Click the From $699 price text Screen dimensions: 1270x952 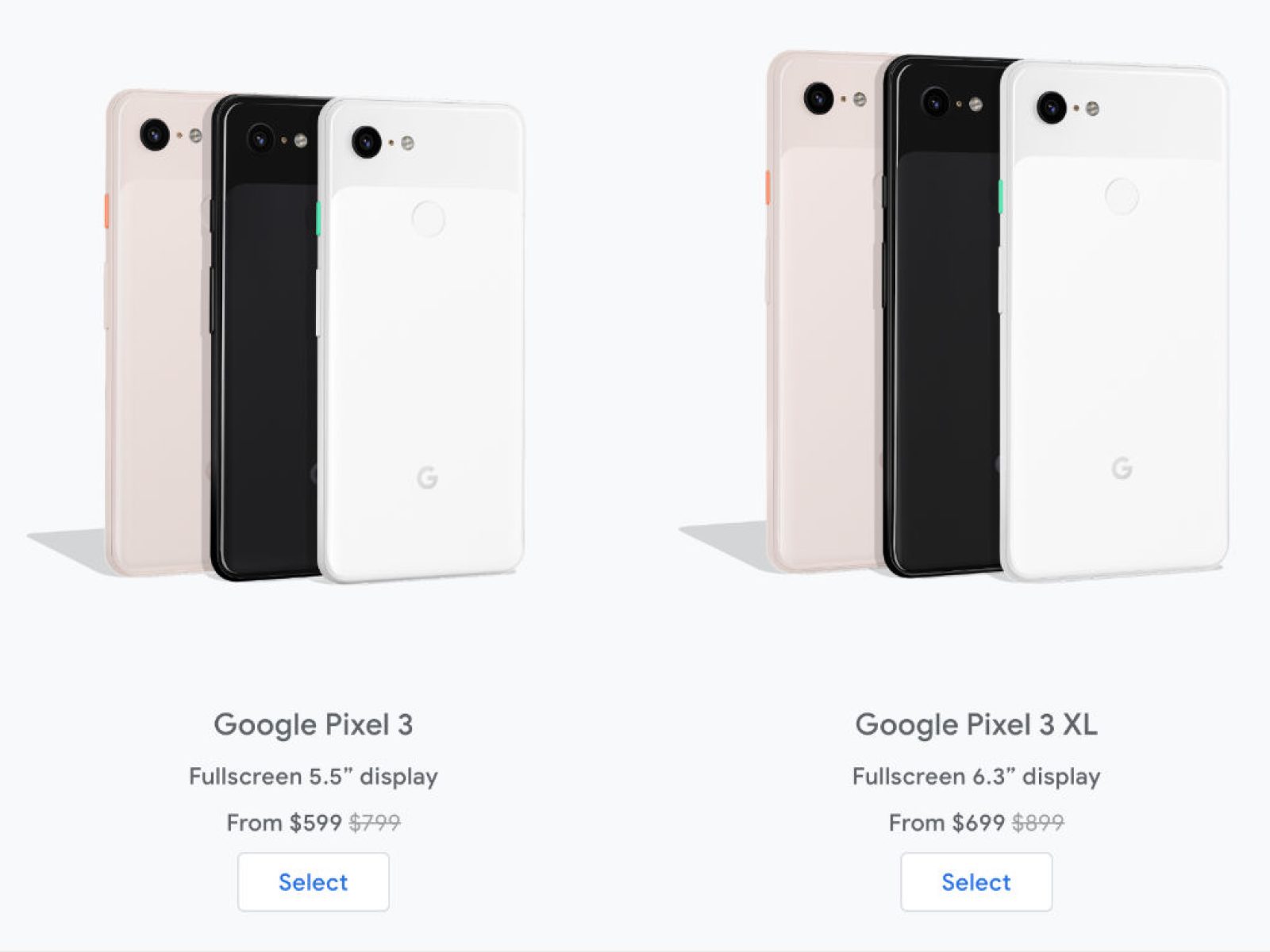947,823
